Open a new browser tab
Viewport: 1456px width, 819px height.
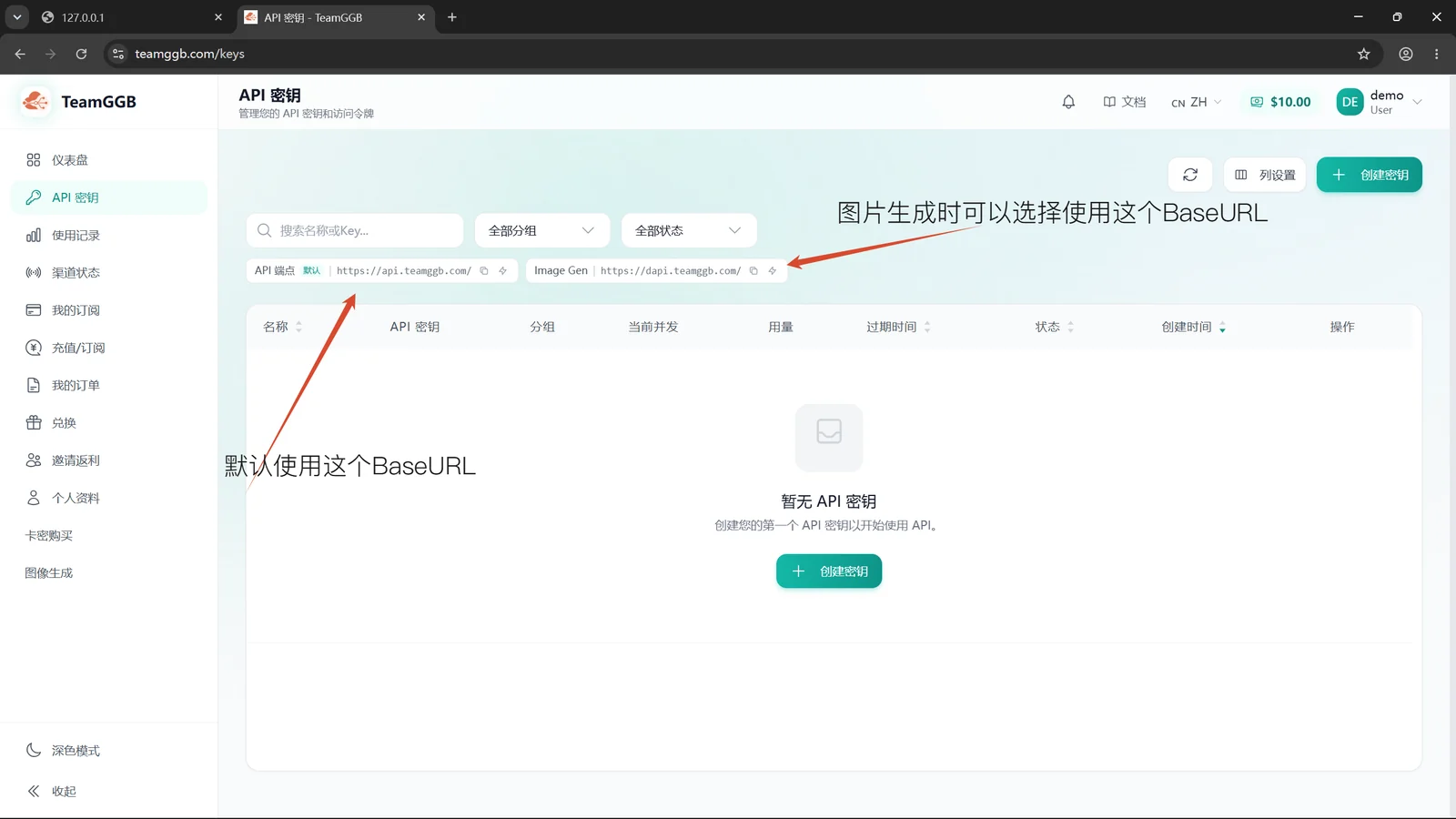pyautogui.click(x=452, y=17)
